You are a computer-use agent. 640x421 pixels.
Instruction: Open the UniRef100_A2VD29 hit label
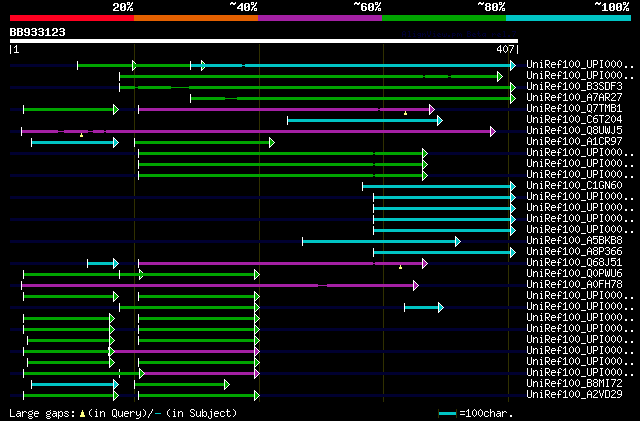574,395
